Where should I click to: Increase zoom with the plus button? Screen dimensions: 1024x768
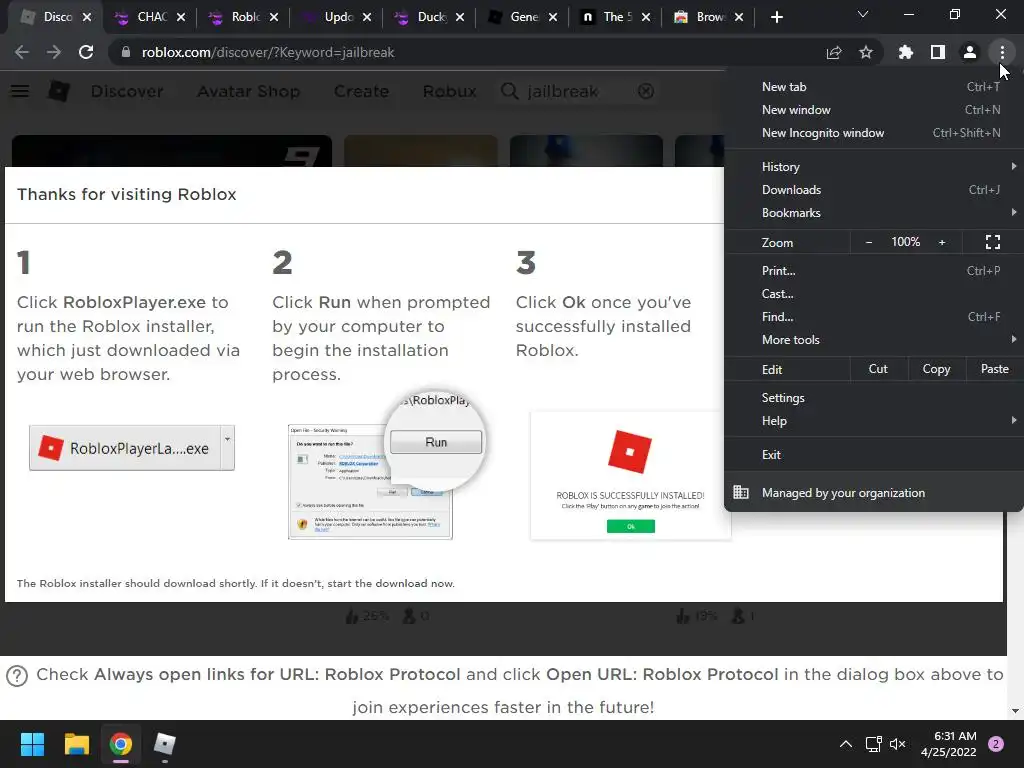coord(942,242)
